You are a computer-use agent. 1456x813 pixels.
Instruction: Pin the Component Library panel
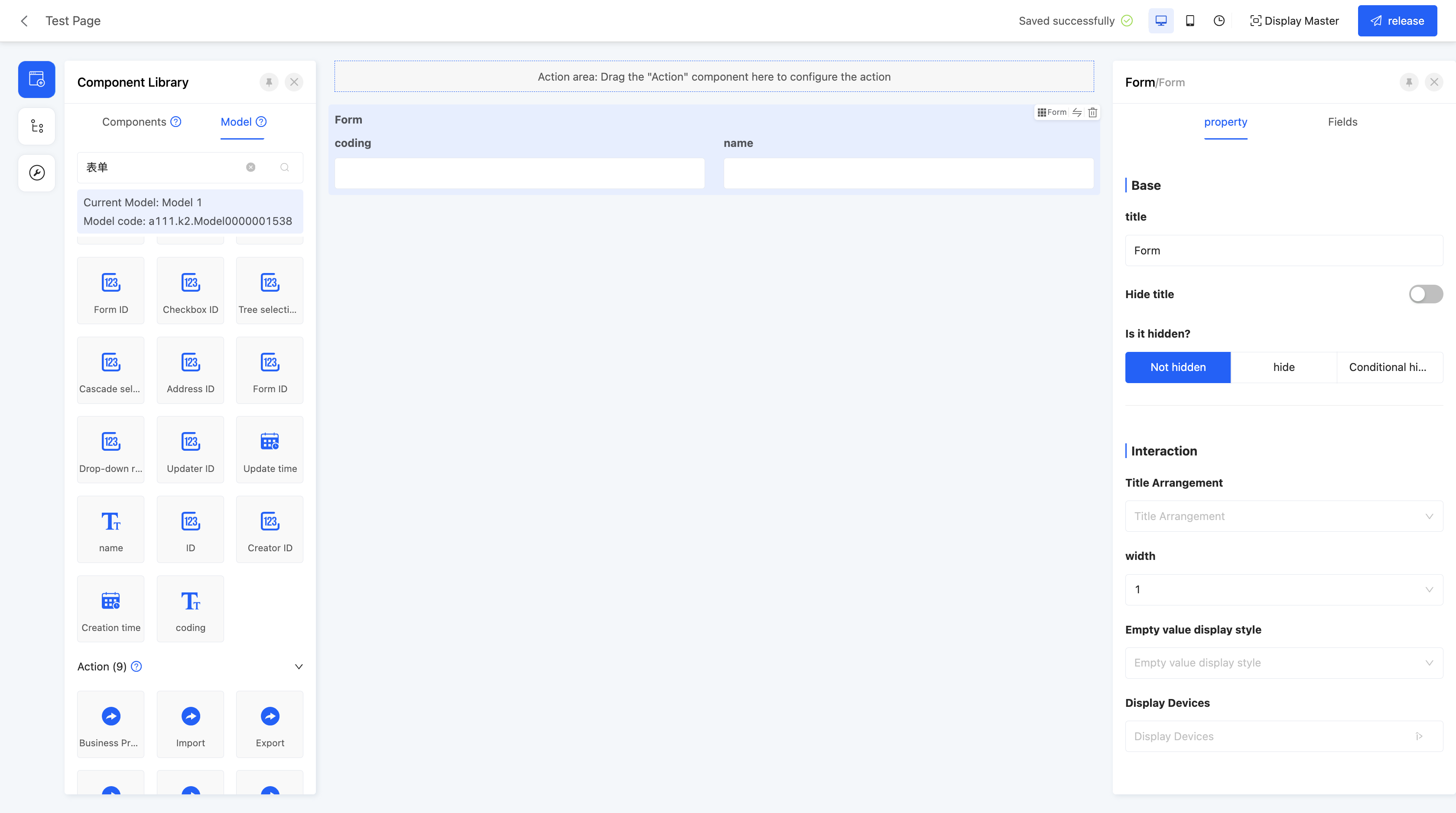269,82
